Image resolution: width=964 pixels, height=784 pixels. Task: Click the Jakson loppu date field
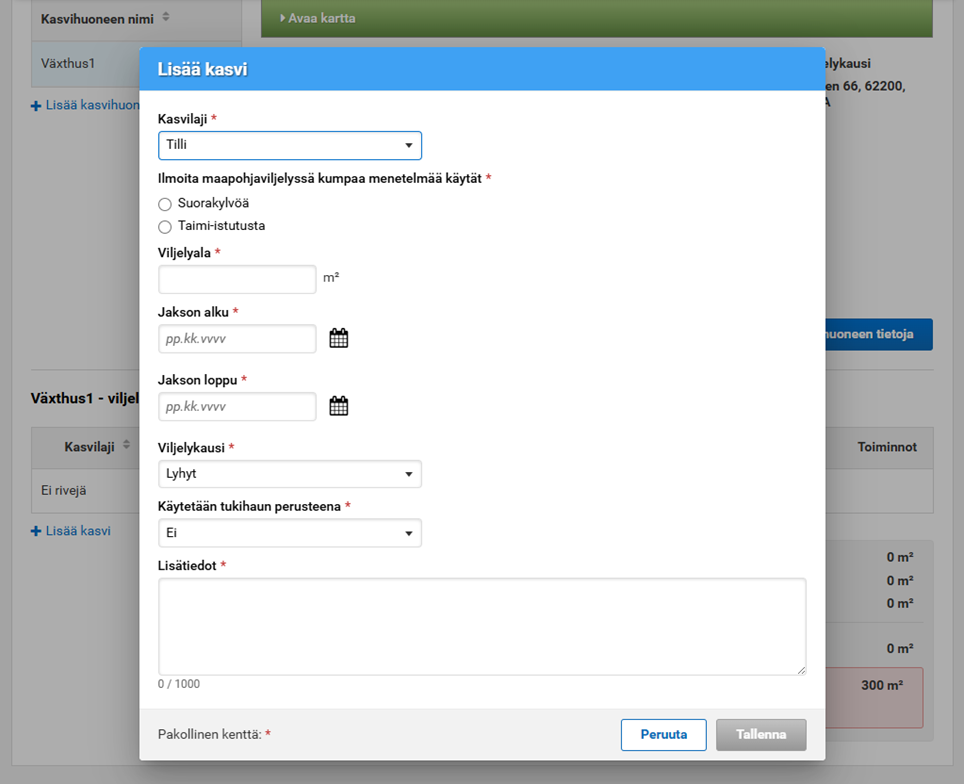click(x=237, y=406)
